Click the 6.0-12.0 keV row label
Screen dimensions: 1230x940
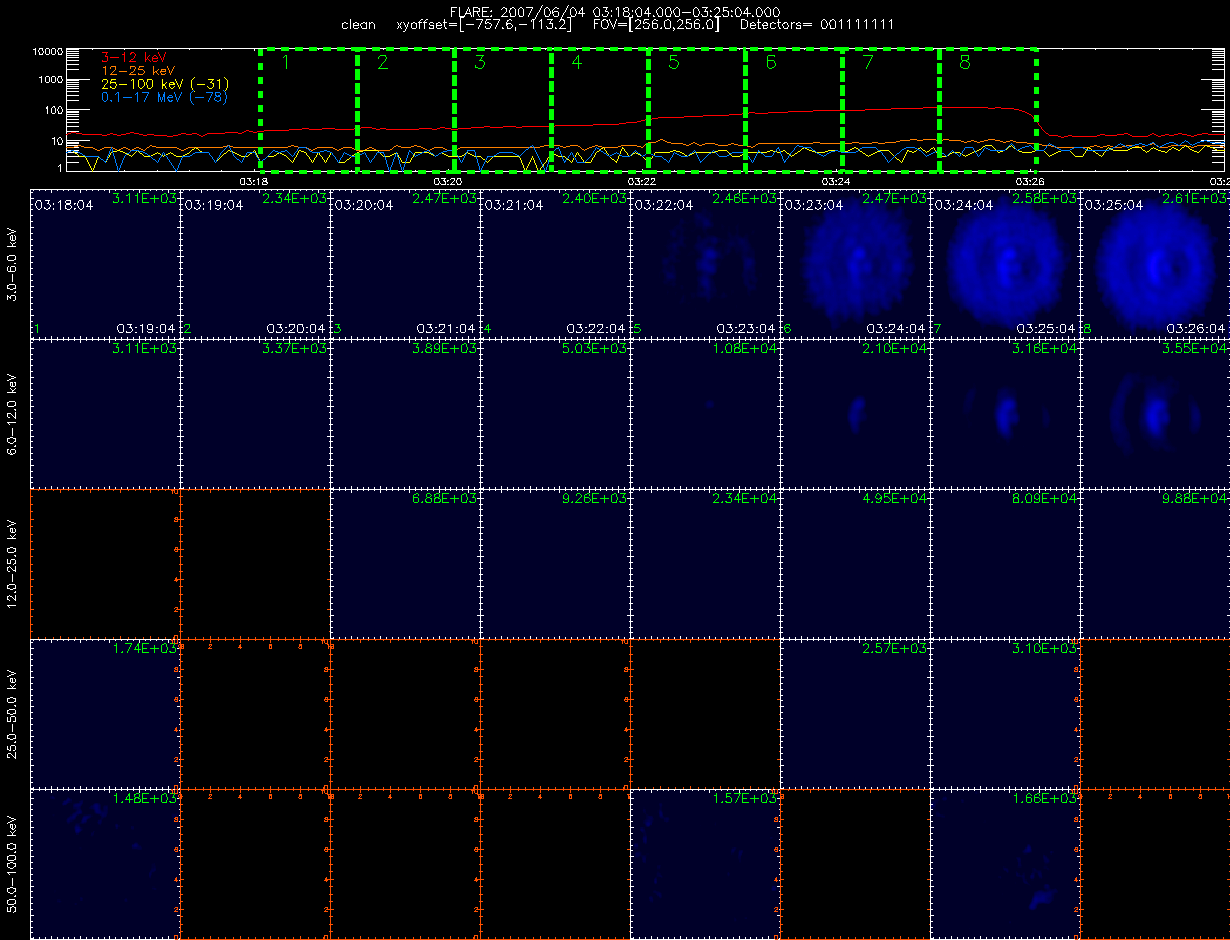12,413
